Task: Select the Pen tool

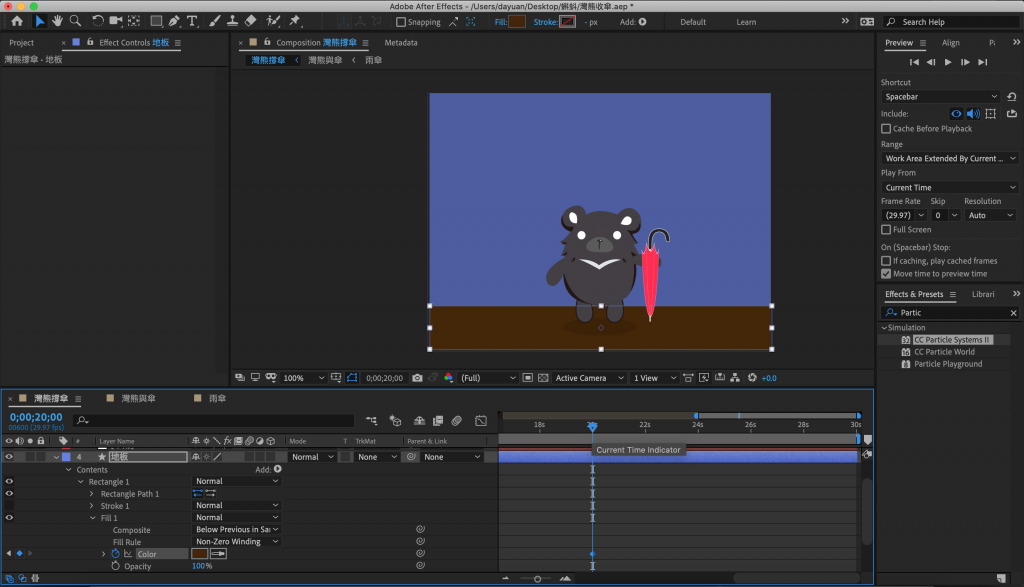Action: pos(174,22)
